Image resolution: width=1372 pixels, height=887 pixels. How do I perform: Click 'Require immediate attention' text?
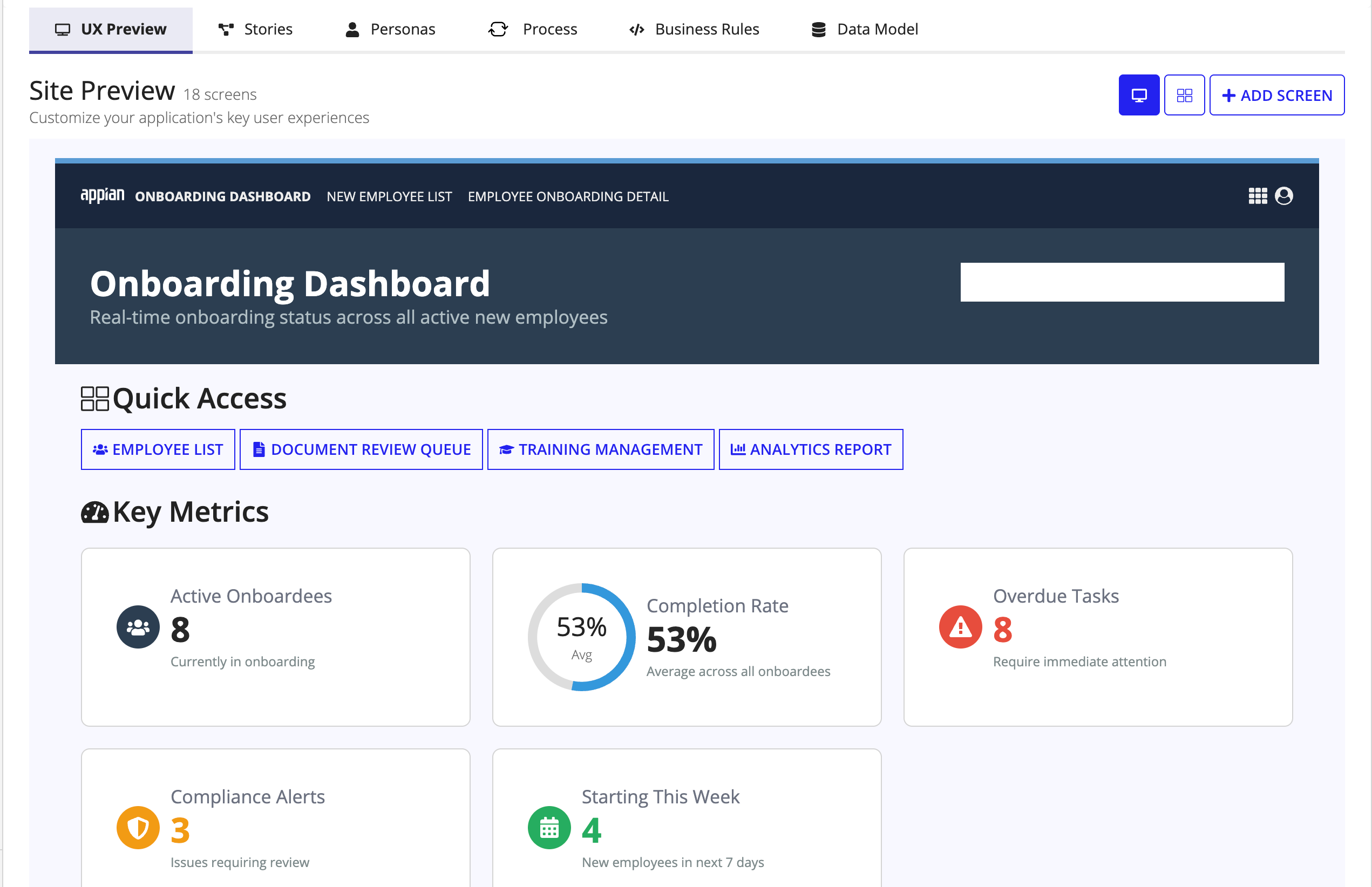click(1079, 661)
